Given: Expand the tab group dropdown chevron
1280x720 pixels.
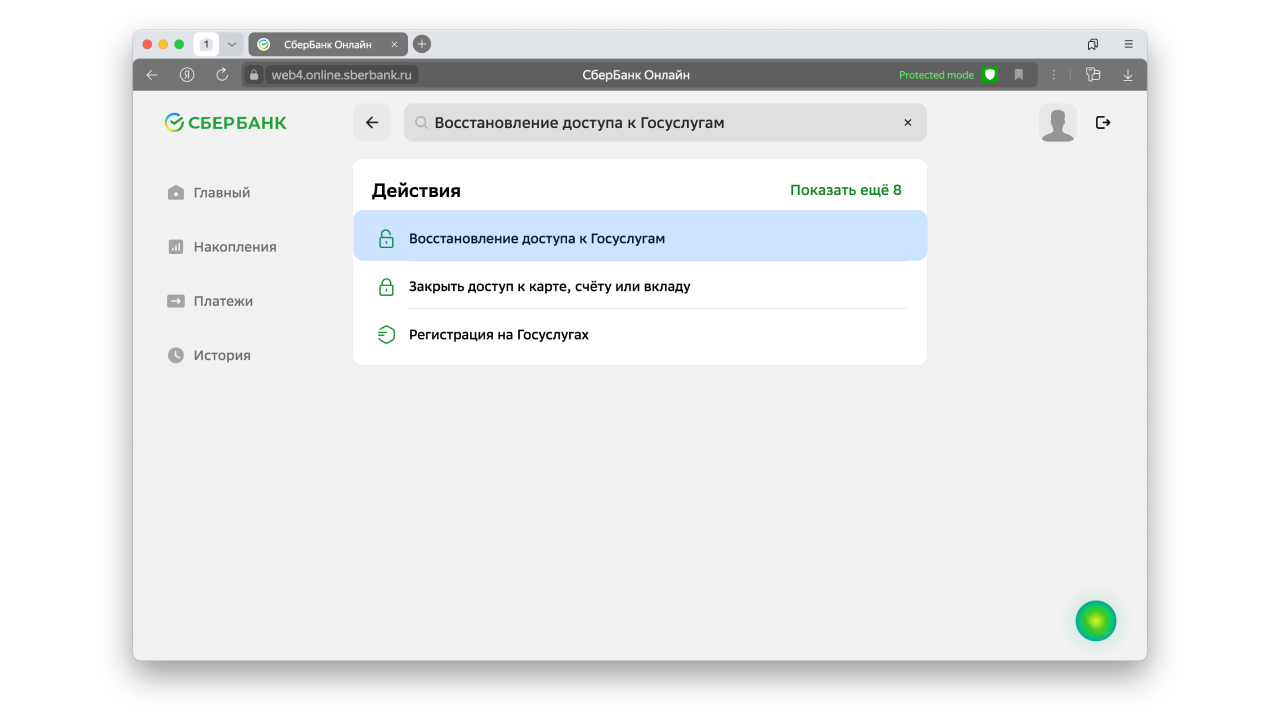Looking at the screenshot, I should click(x=232, y=45).
